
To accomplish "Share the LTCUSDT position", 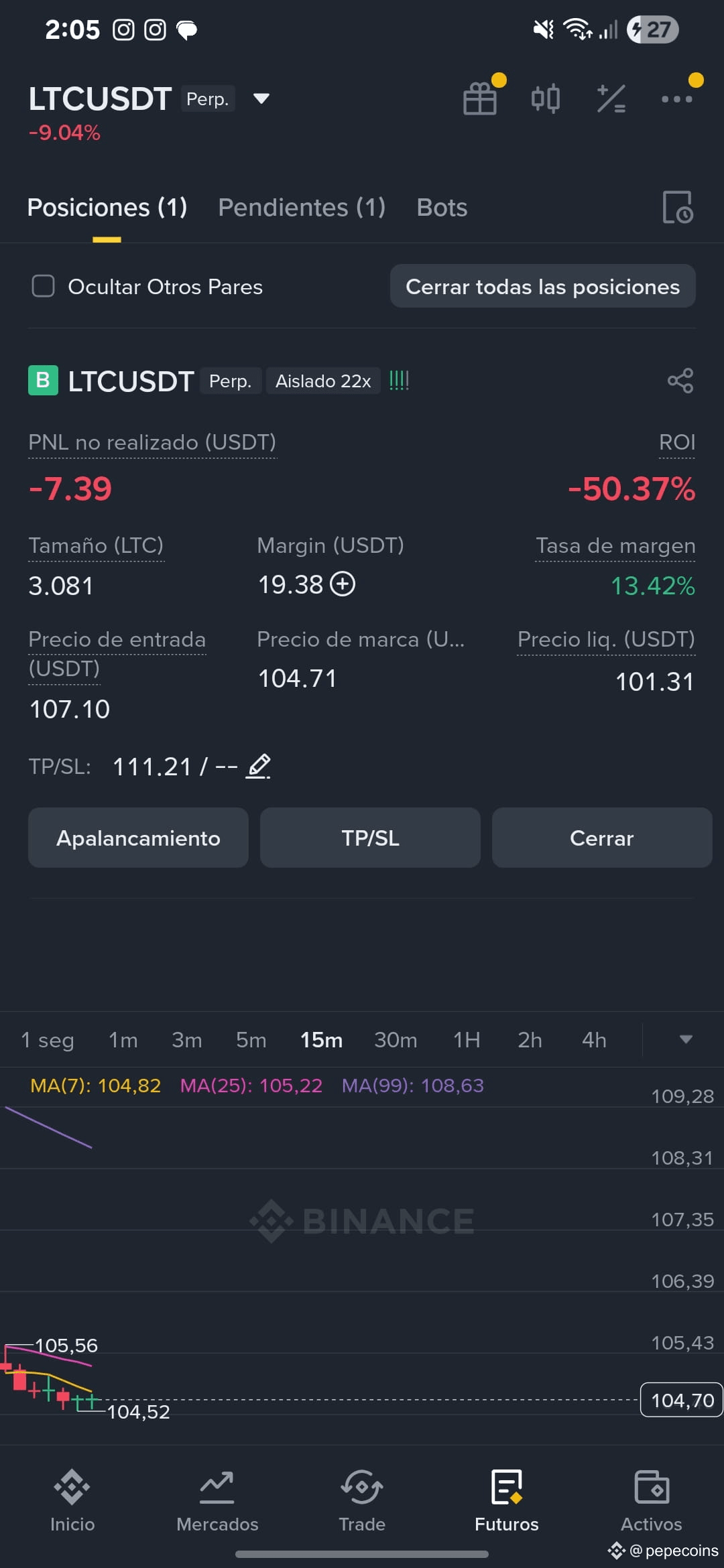I will tap(680, 381).
